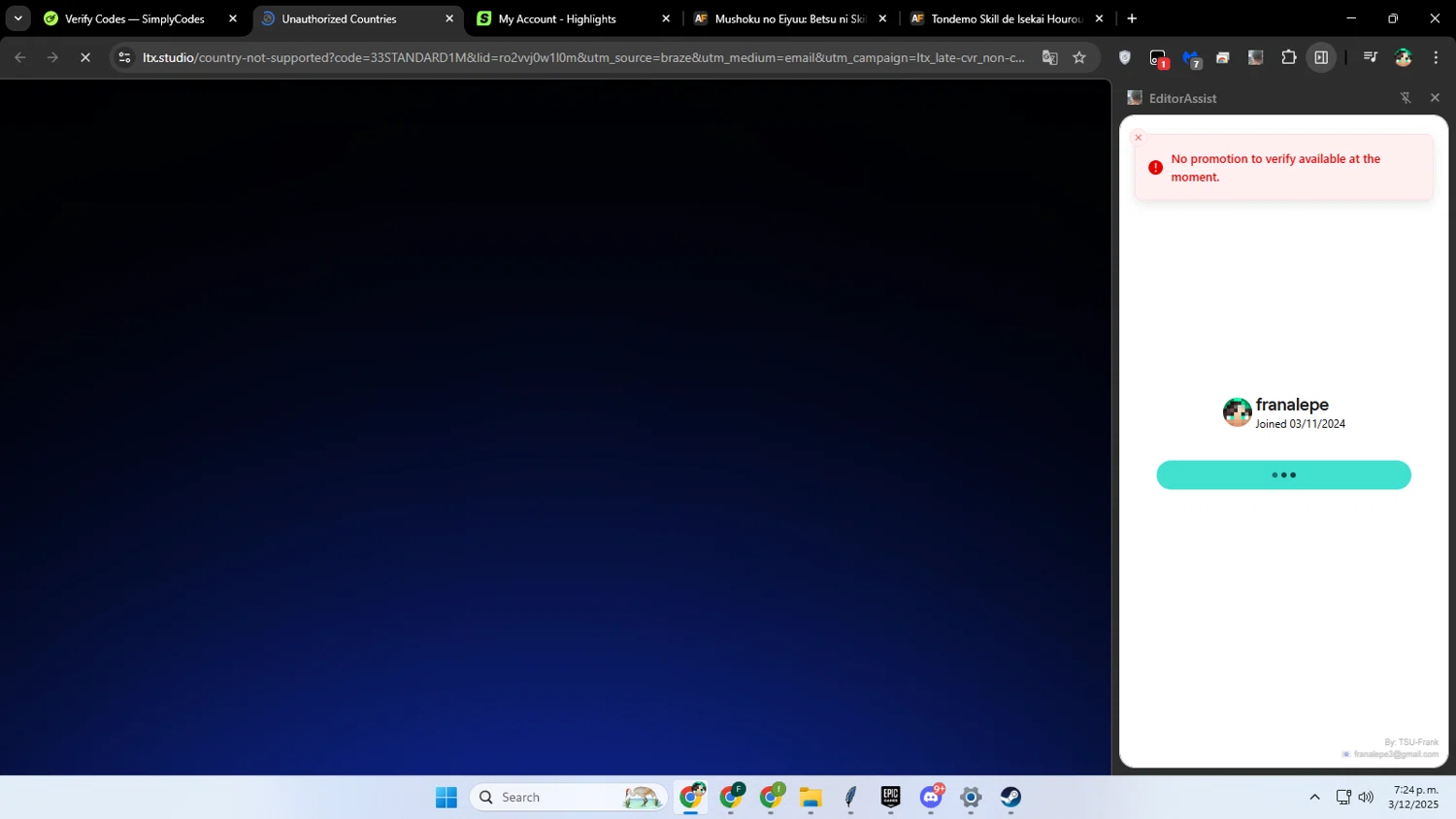Click the taskbar Search box
Viewport: 1456px width, 819px height.
569,797
